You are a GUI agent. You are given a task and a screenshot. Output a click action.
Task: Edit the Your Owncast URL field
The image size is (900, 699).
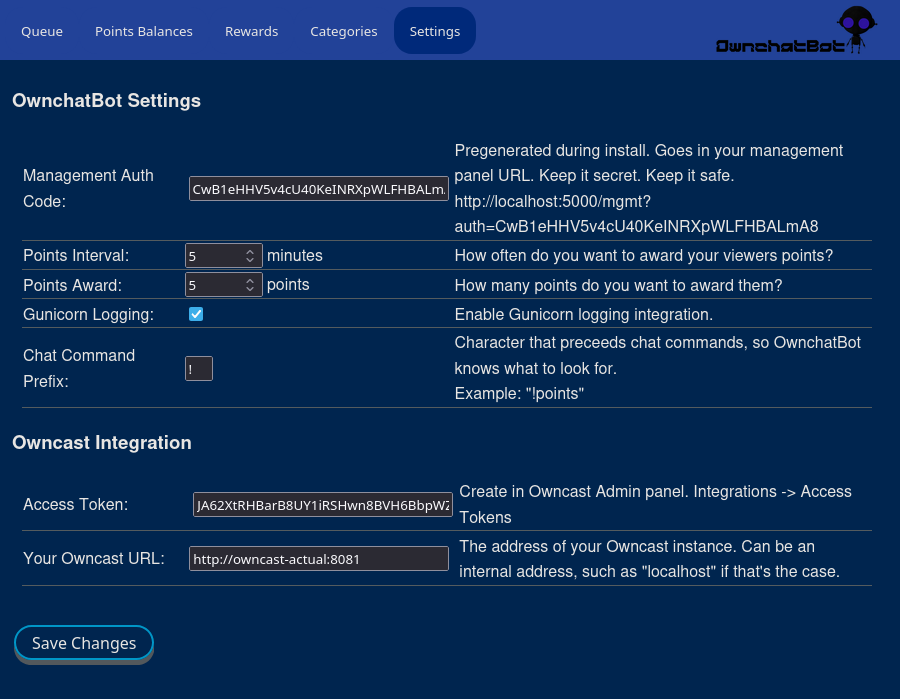(x=319, y=558)
